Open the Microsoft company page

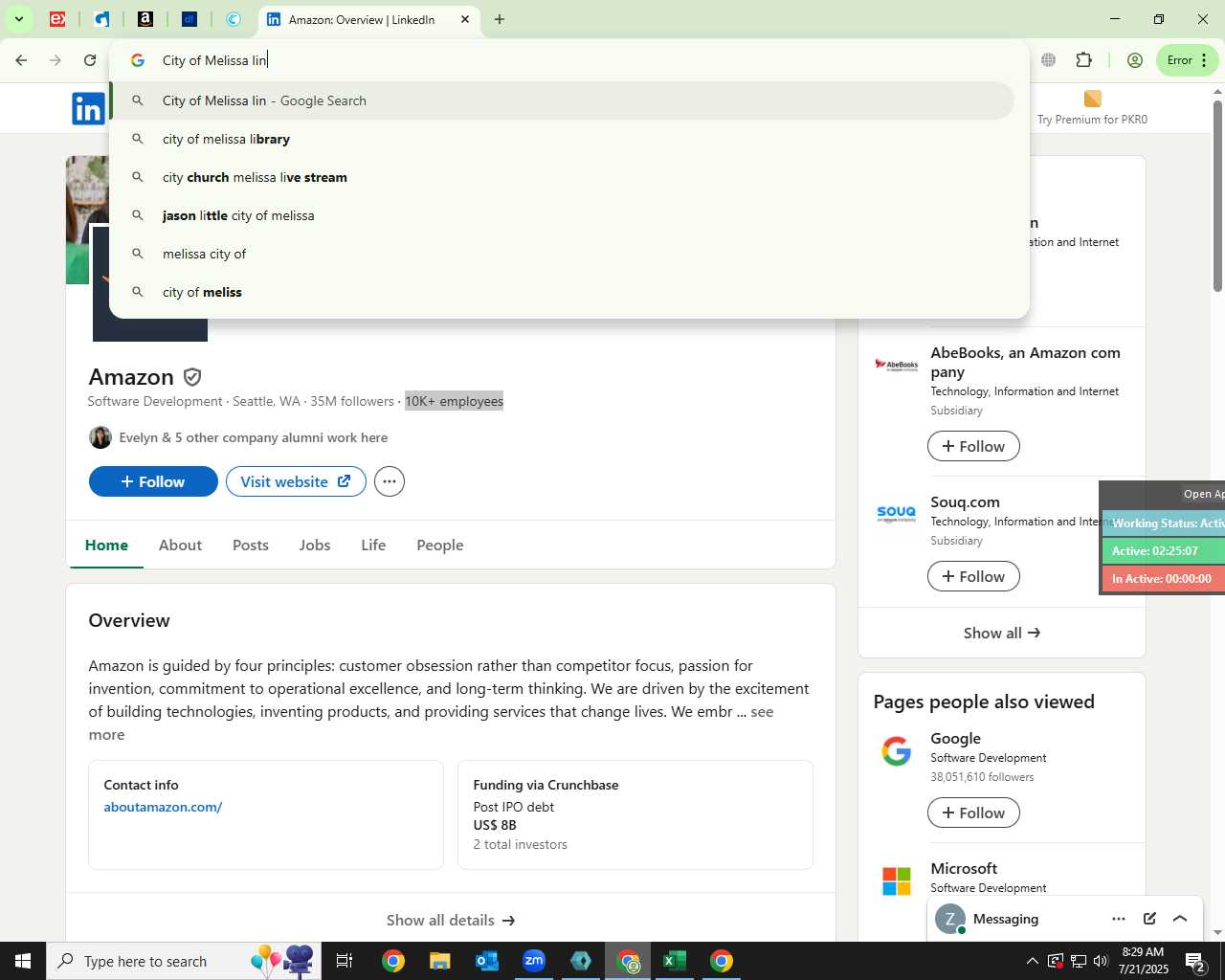964,868
